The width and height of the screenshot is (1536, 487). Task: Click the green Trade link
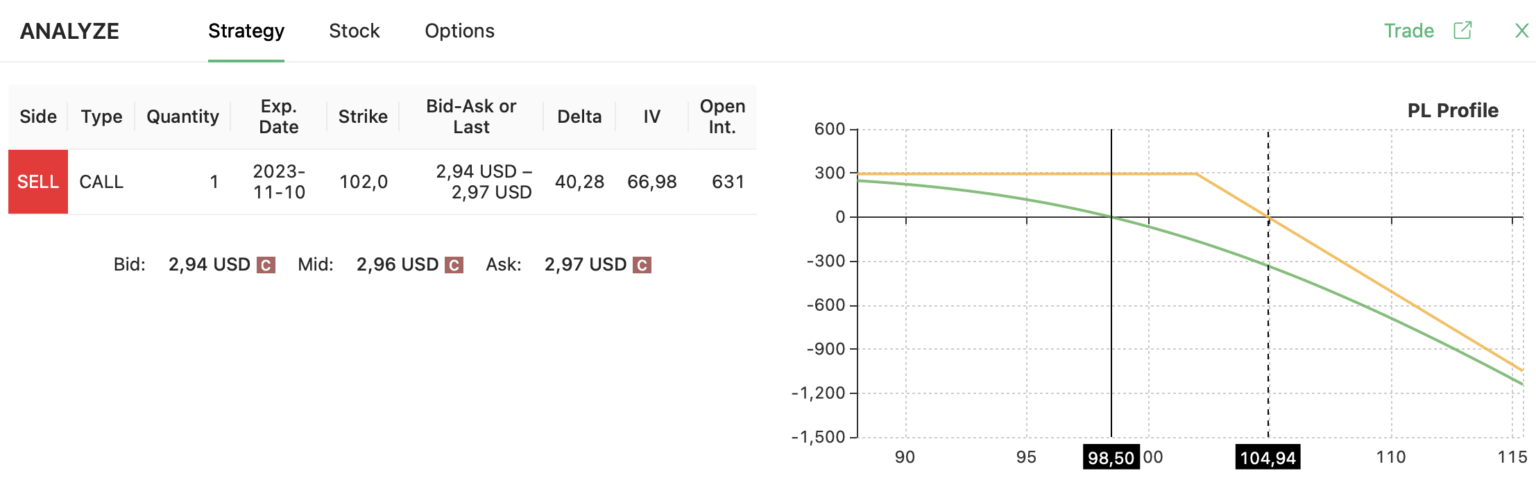1408,31
